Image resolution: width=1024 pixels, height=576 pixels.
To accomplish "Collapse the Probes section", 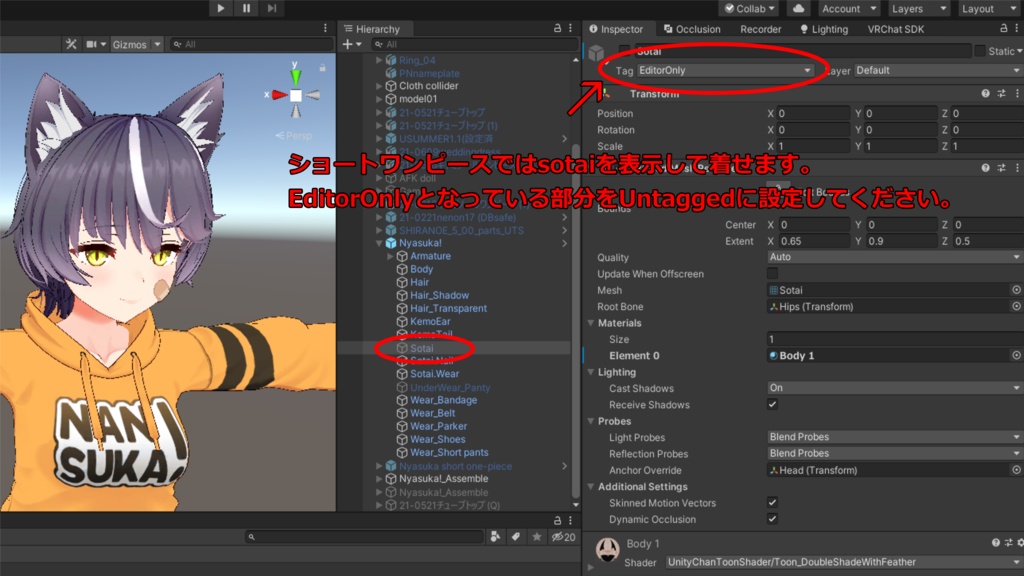I will [x=591, y=421].
